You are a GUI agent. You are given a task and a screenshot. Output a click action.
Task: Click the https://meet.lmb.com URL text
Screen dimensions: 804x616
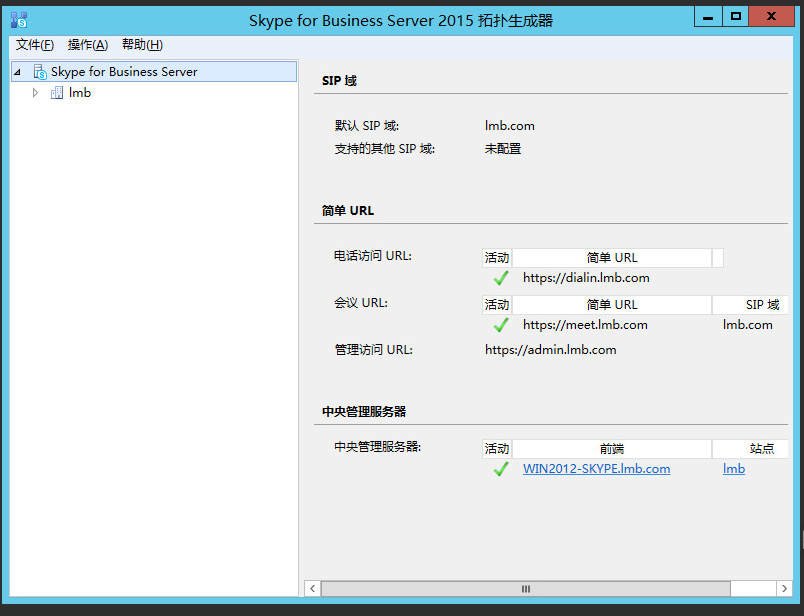click(585, 325)
